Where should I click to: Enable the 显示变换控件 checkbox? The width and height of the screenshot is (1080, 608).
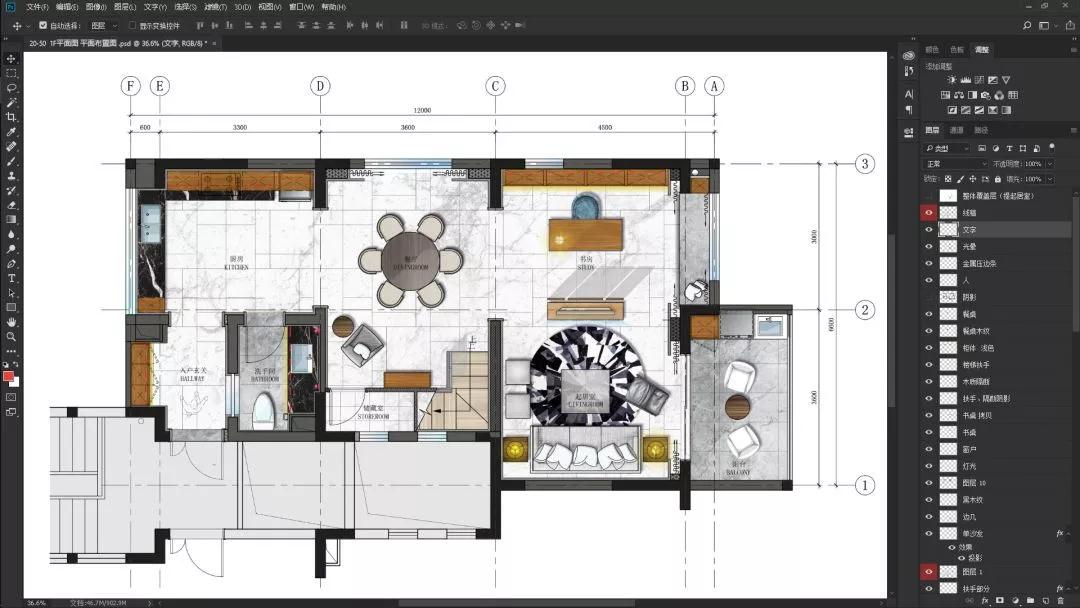(x=132, y=25)
